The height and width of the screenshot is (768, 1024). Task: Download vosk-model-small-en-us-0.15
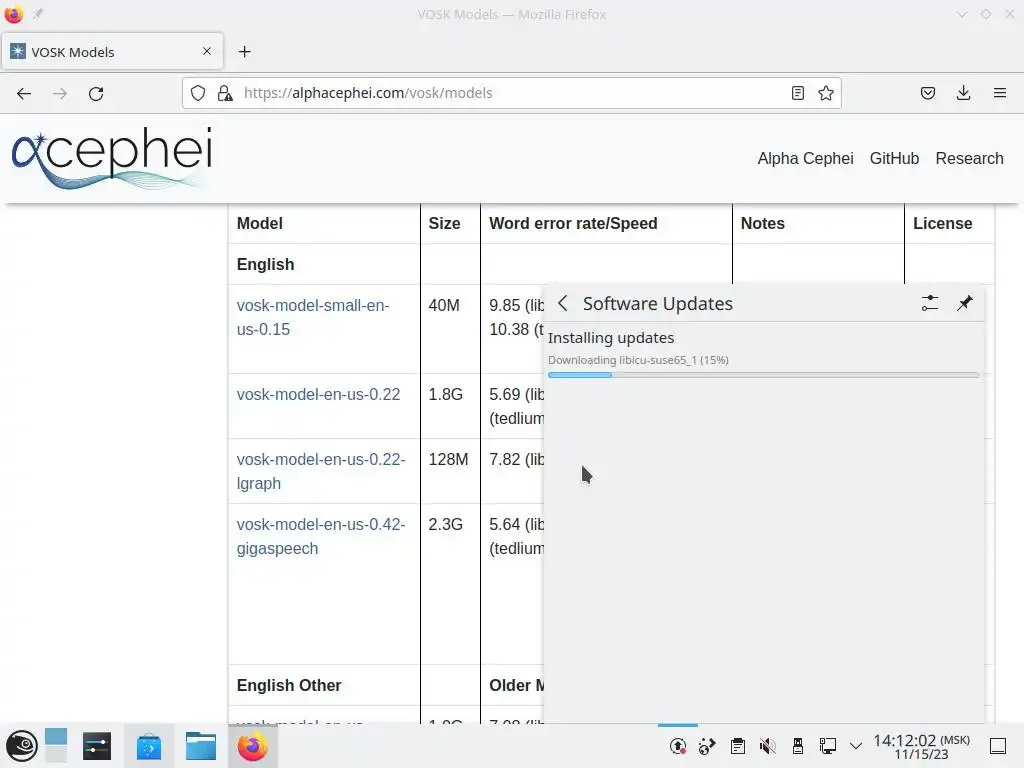[313, 317]
